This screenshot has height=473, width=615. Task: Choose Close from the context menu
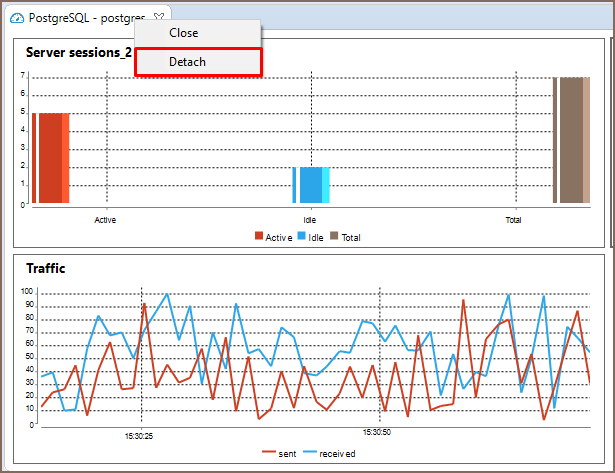(x=183, y=33)
